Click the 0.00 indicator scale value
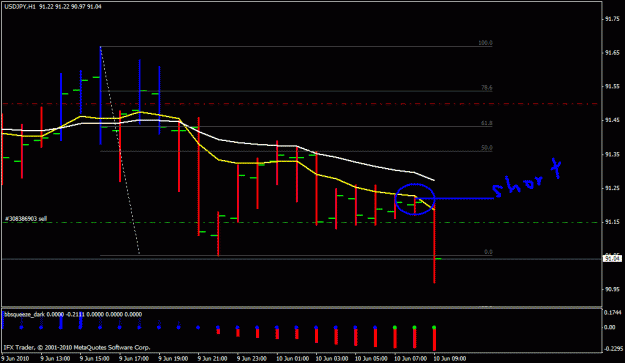 coord(610,327)
